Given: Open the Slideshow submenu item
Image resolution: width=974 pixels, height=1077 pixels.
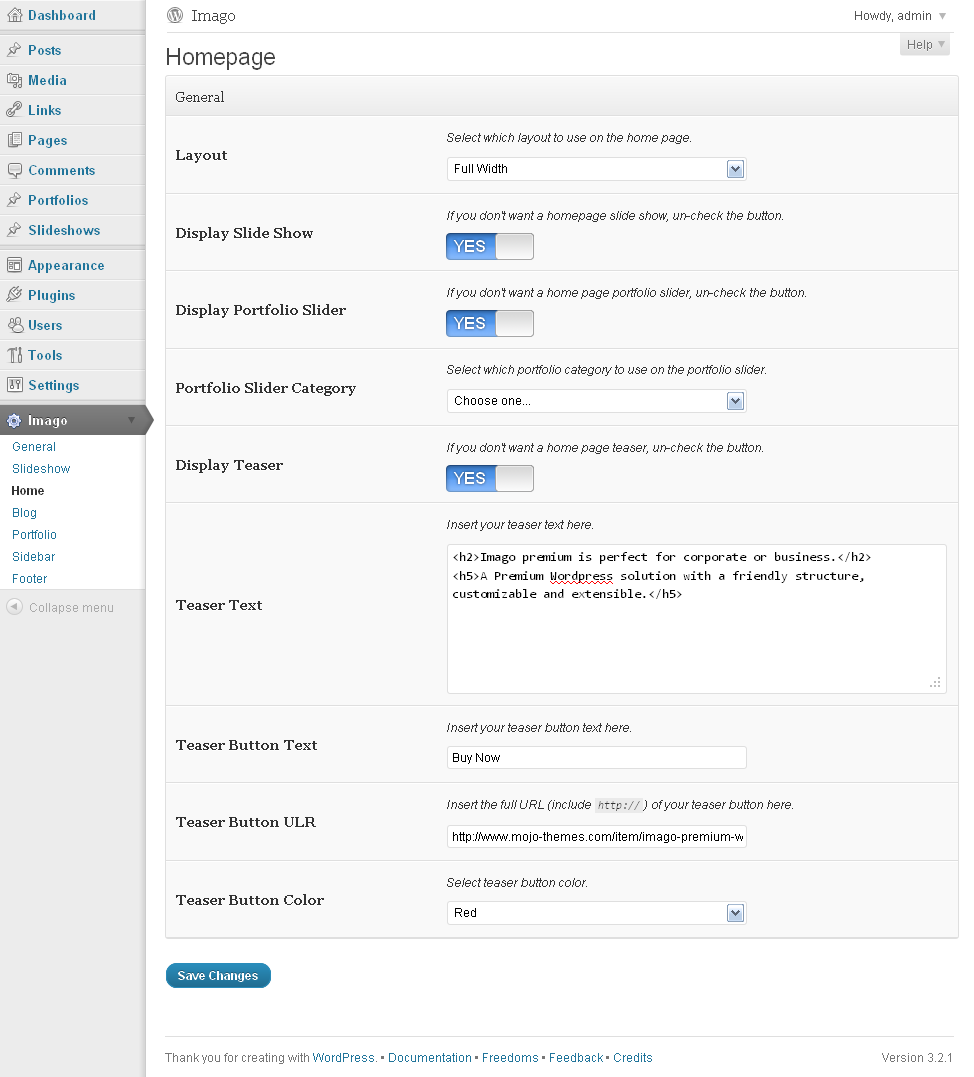Looking at the screenshot, I should click(x=41, y=468).
